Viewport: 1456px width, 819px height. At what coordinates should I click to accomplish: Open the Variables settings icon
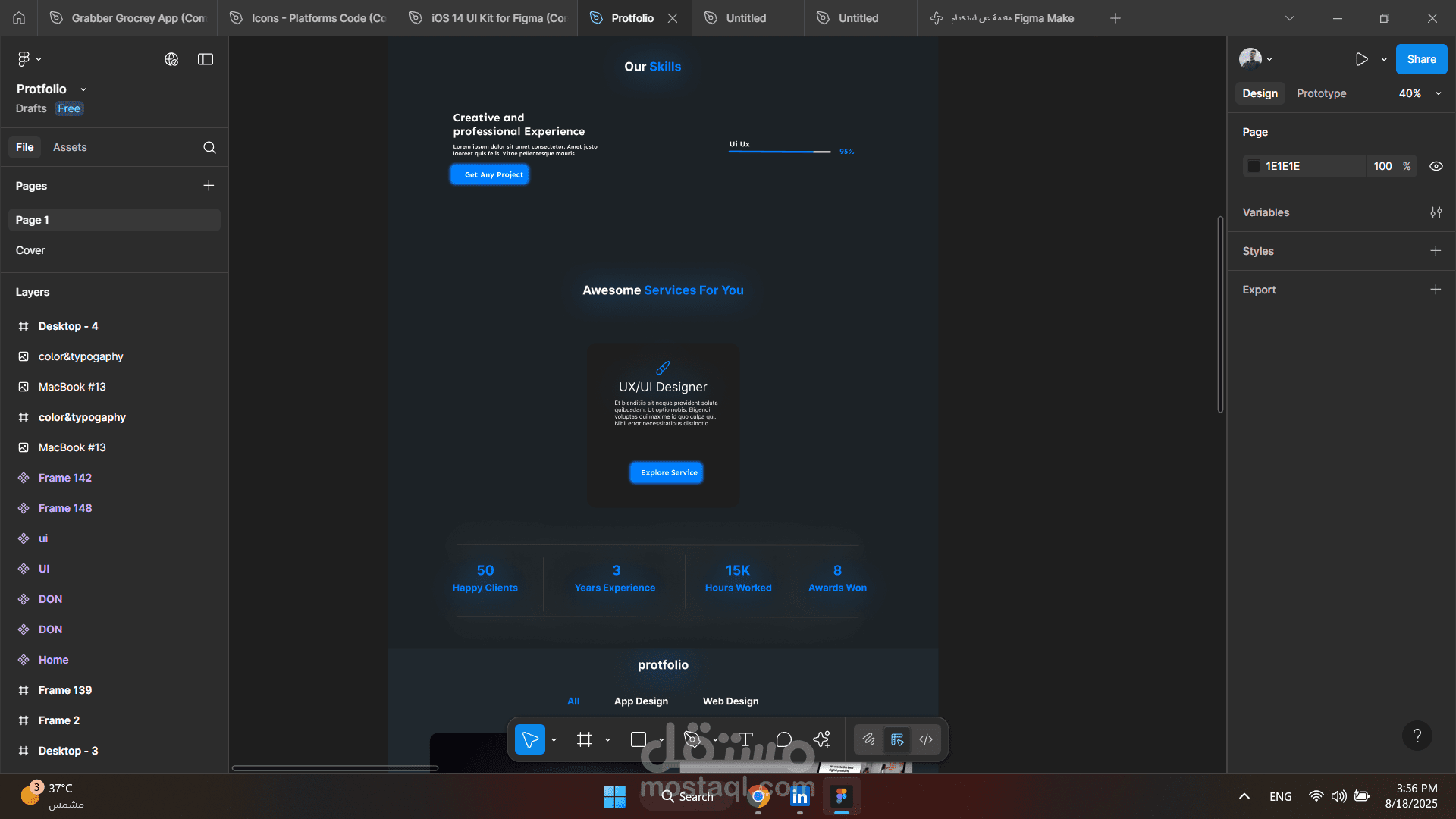click(1436, 212)
